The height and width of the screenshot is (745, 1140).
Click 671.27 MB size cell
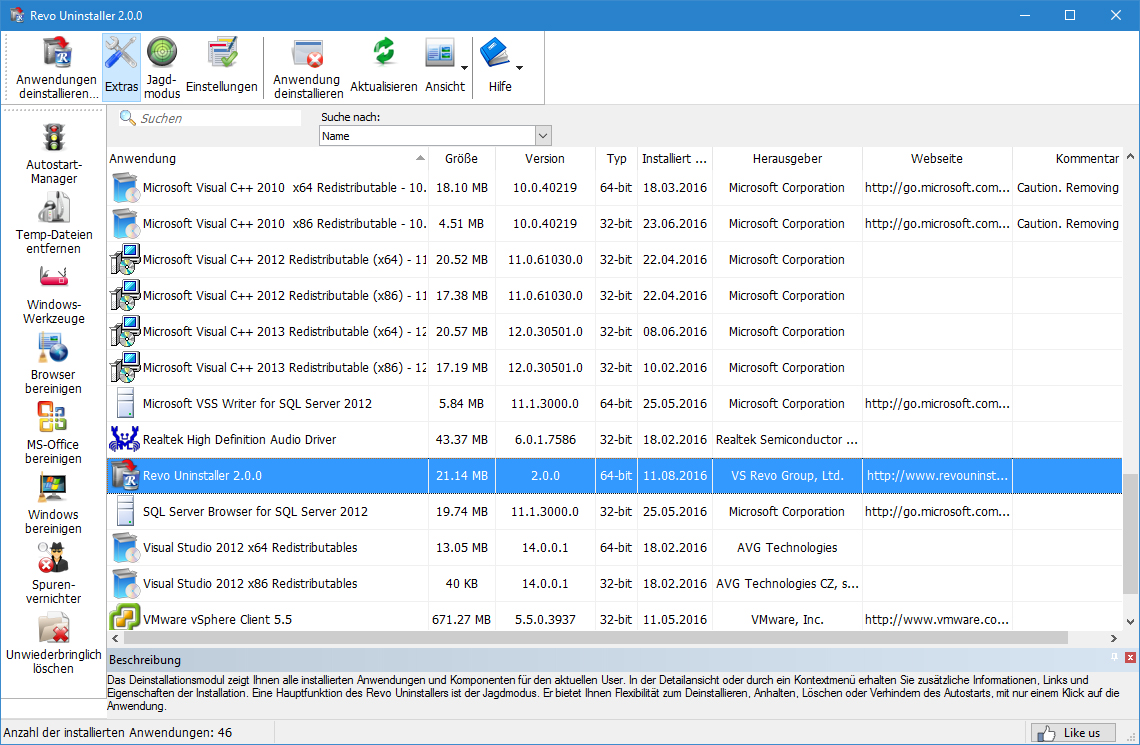coord(462,619)
